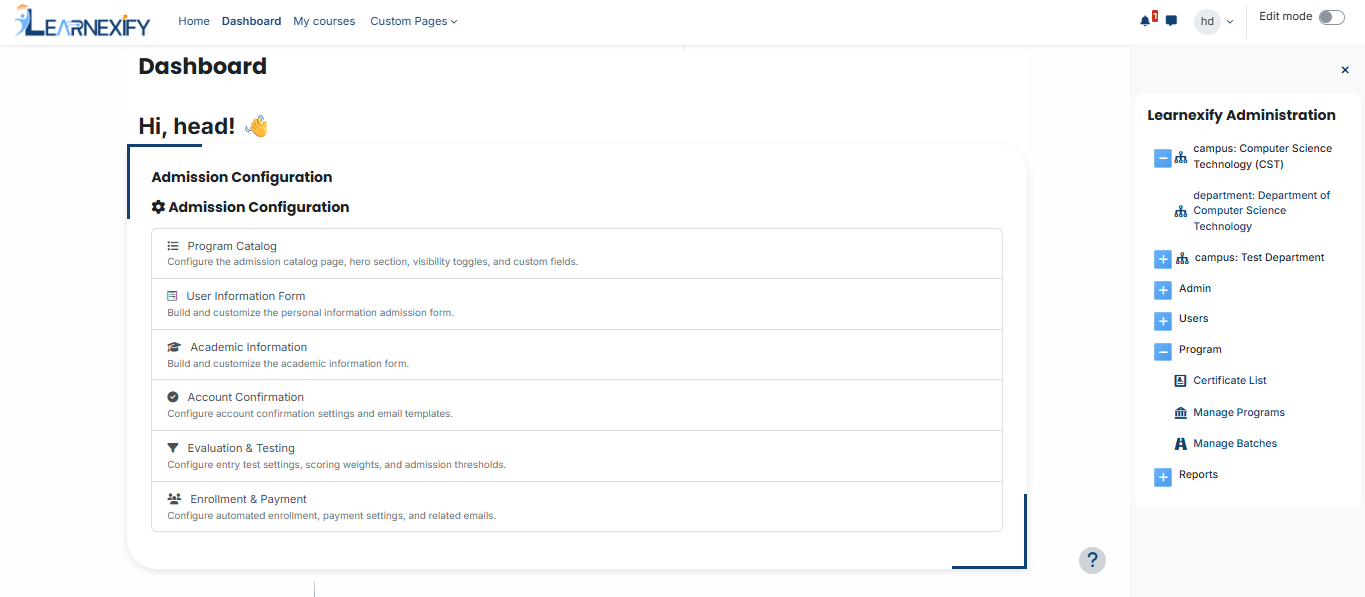This screenshot has height=597, width=1365.
Task: Open Department of Computer Science Technology link
Action: 1262,211
